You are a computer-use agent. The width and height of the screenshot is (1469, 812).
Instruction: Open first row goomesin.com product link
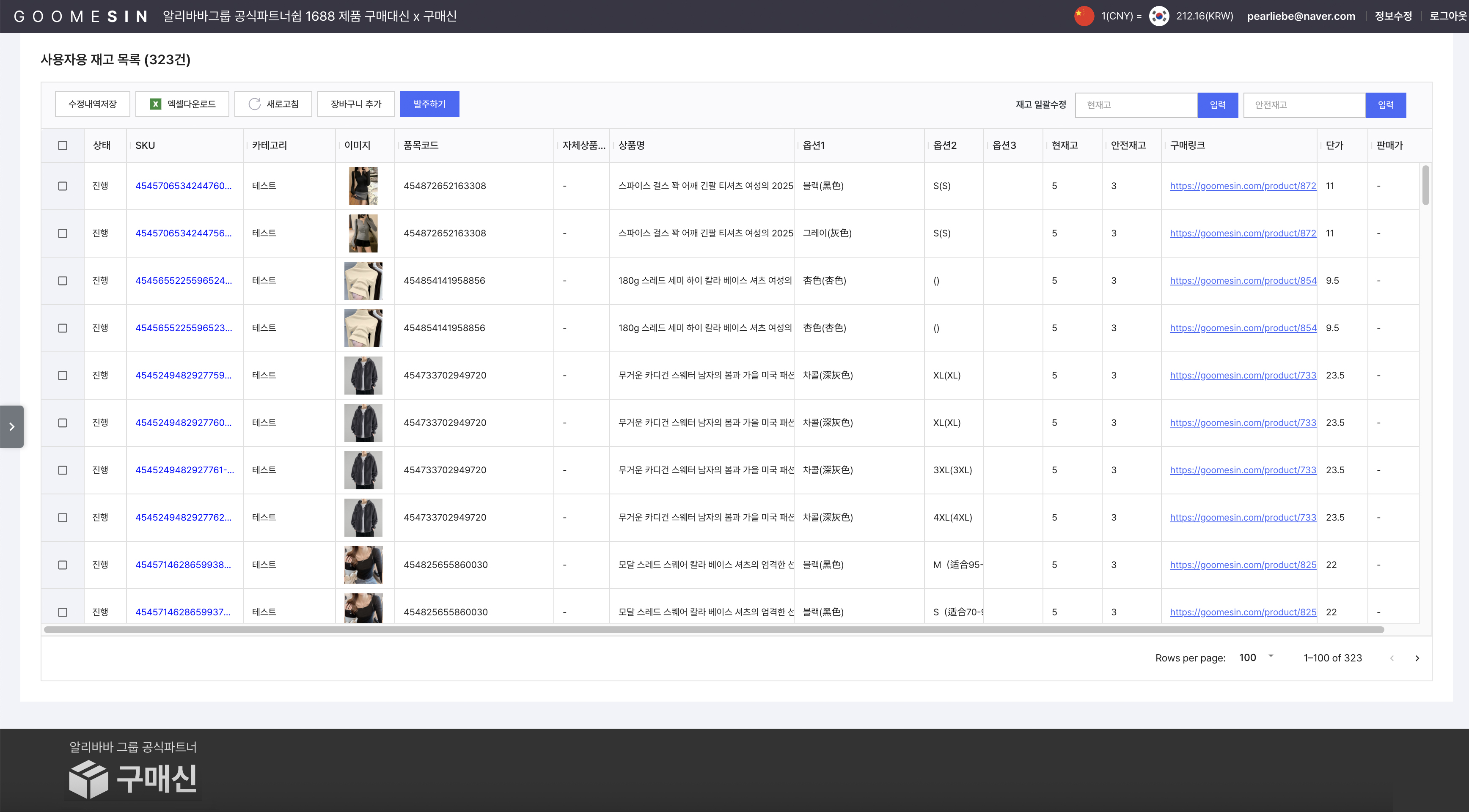pos(1243,186)
